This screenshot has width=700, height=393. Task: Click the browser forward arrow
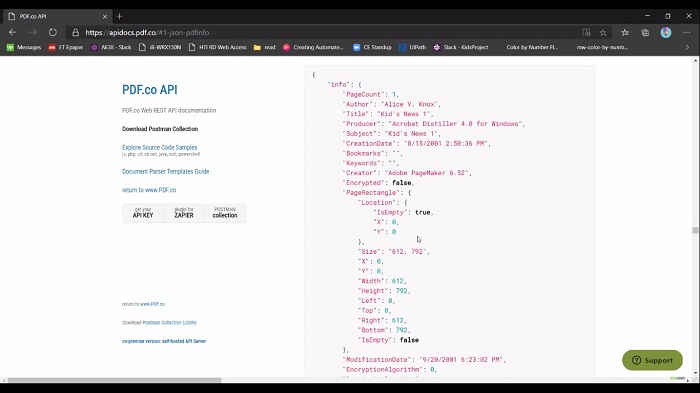33,32
